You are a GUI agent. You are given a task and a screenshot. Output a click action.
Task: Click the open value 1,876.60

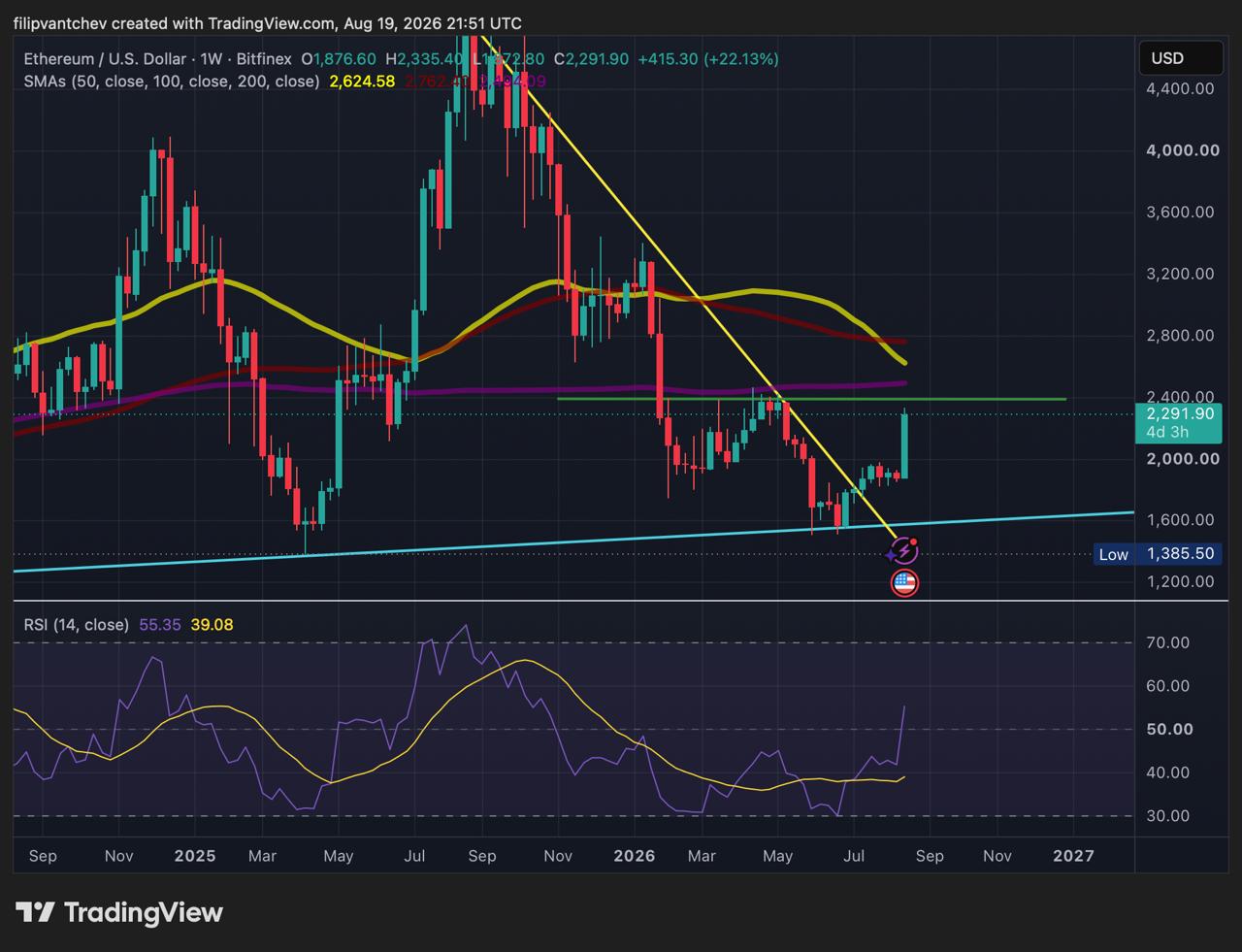point(343,59)
